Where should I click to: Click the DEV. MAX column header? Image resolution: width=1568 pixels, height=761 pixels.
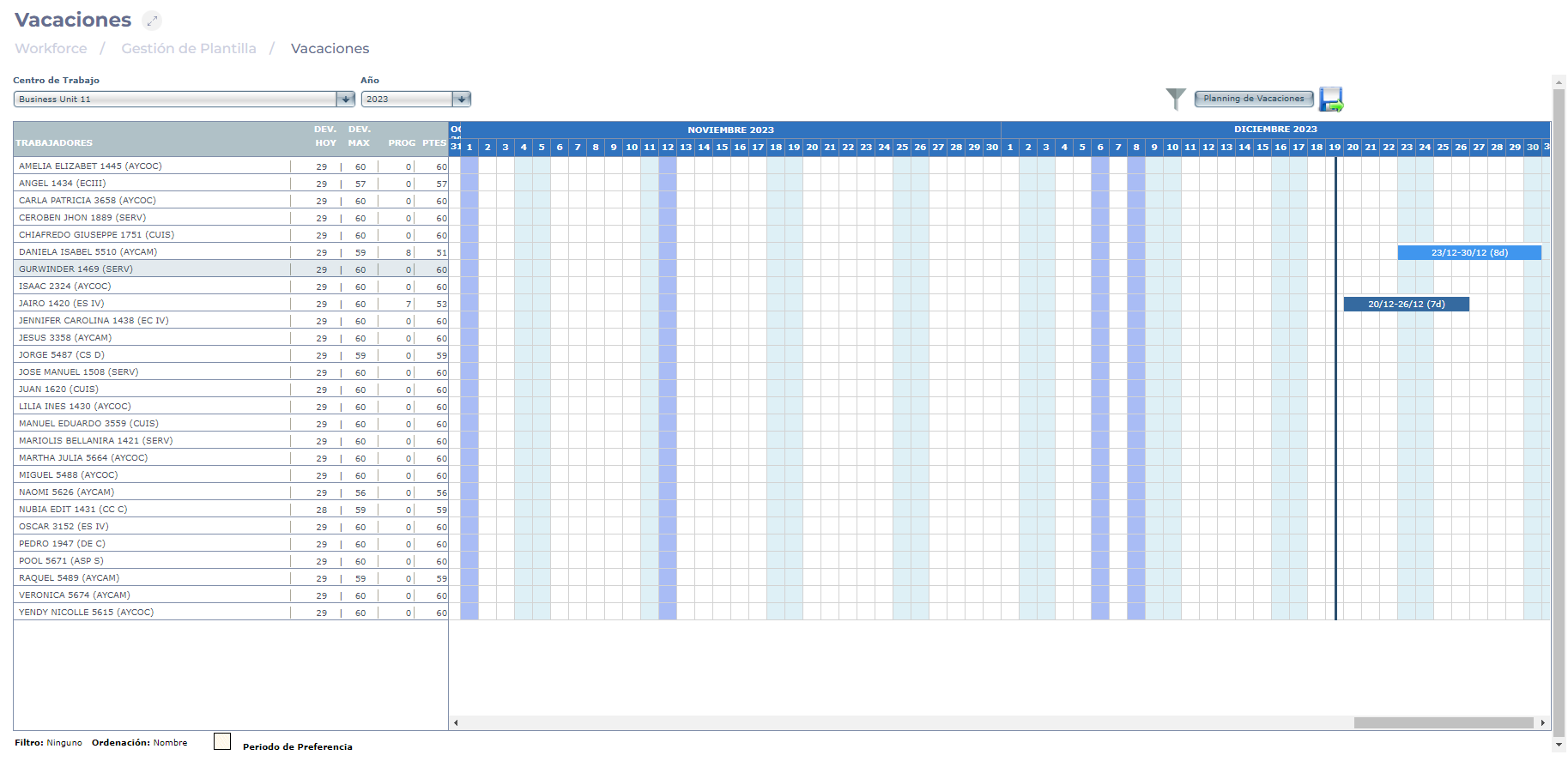click(x=359, y=136)
